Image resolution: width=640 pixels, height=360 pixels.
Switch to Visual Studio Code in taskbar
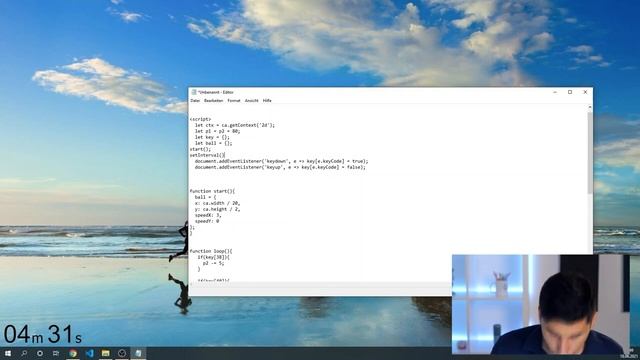89,353
